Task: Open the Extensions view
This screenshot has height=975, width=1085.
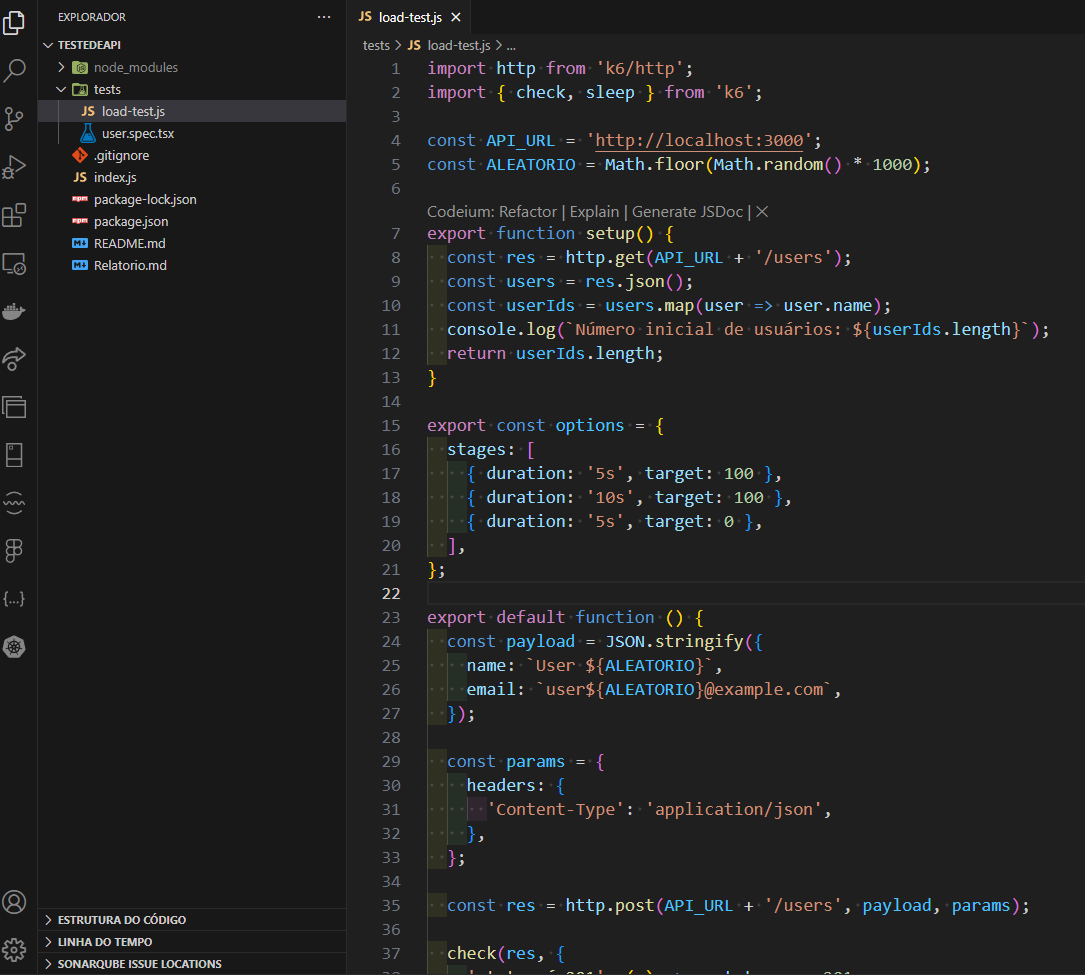Action: click(x=15, y=215)
